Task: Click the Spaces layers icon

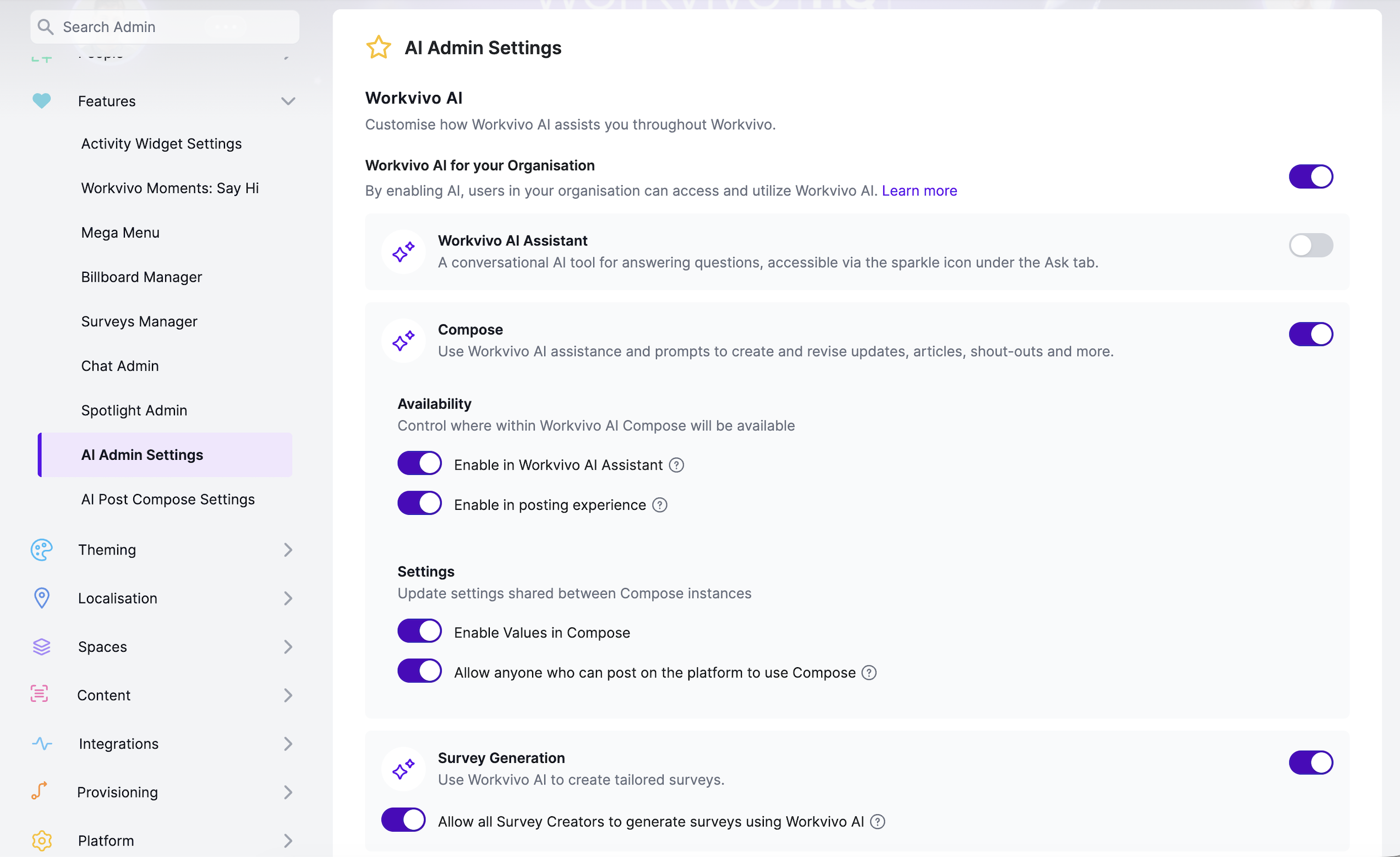Action: click(41, 647)
